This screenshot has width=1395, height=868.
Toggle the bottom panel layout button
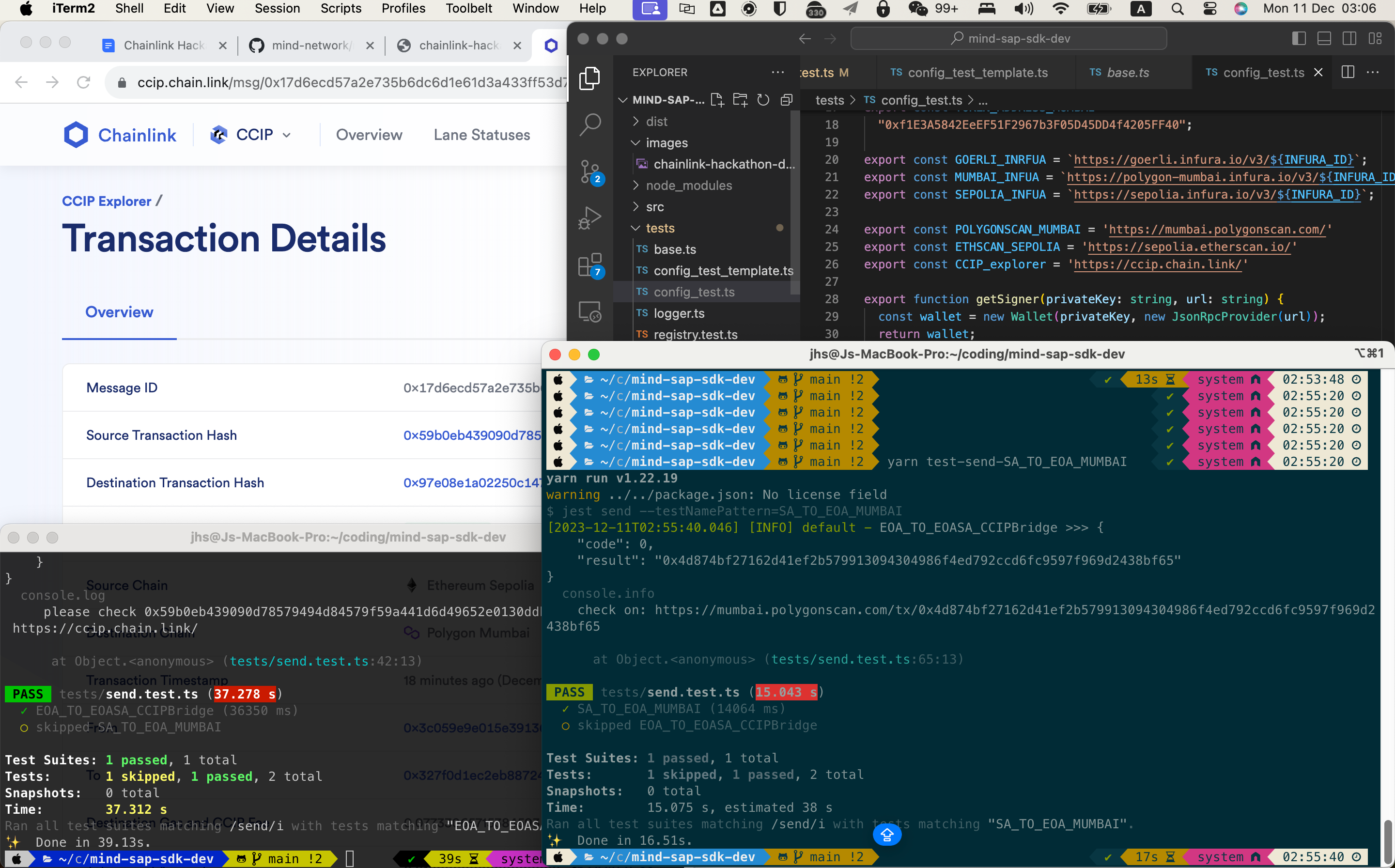point(1324,38)
